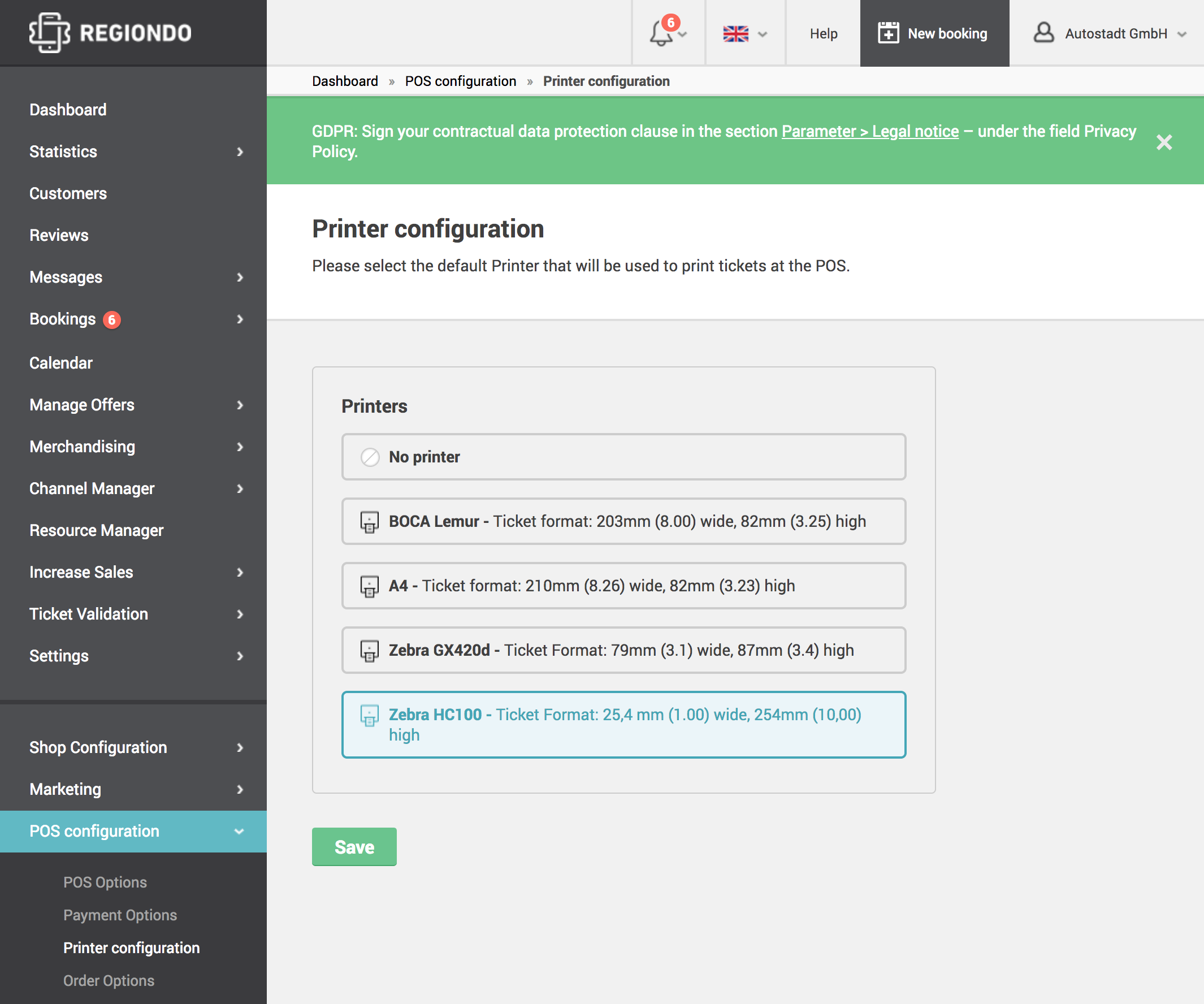Expand the Increase Sales chevron
This screenshot has width=1204, height=1004.
(240, 573)
